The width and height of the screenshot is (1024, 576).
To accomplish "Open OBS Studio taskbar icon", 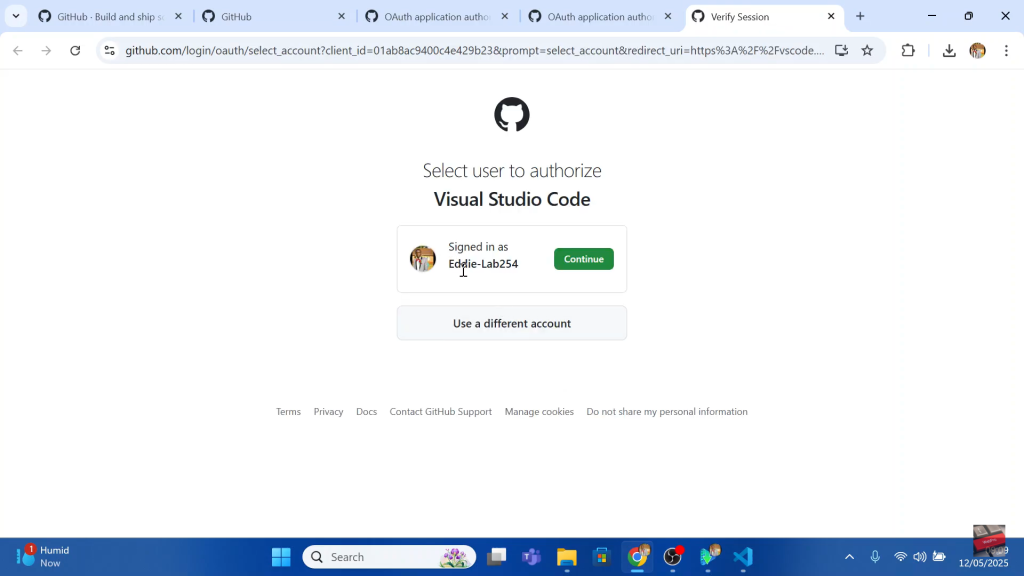I will [673, 557].
